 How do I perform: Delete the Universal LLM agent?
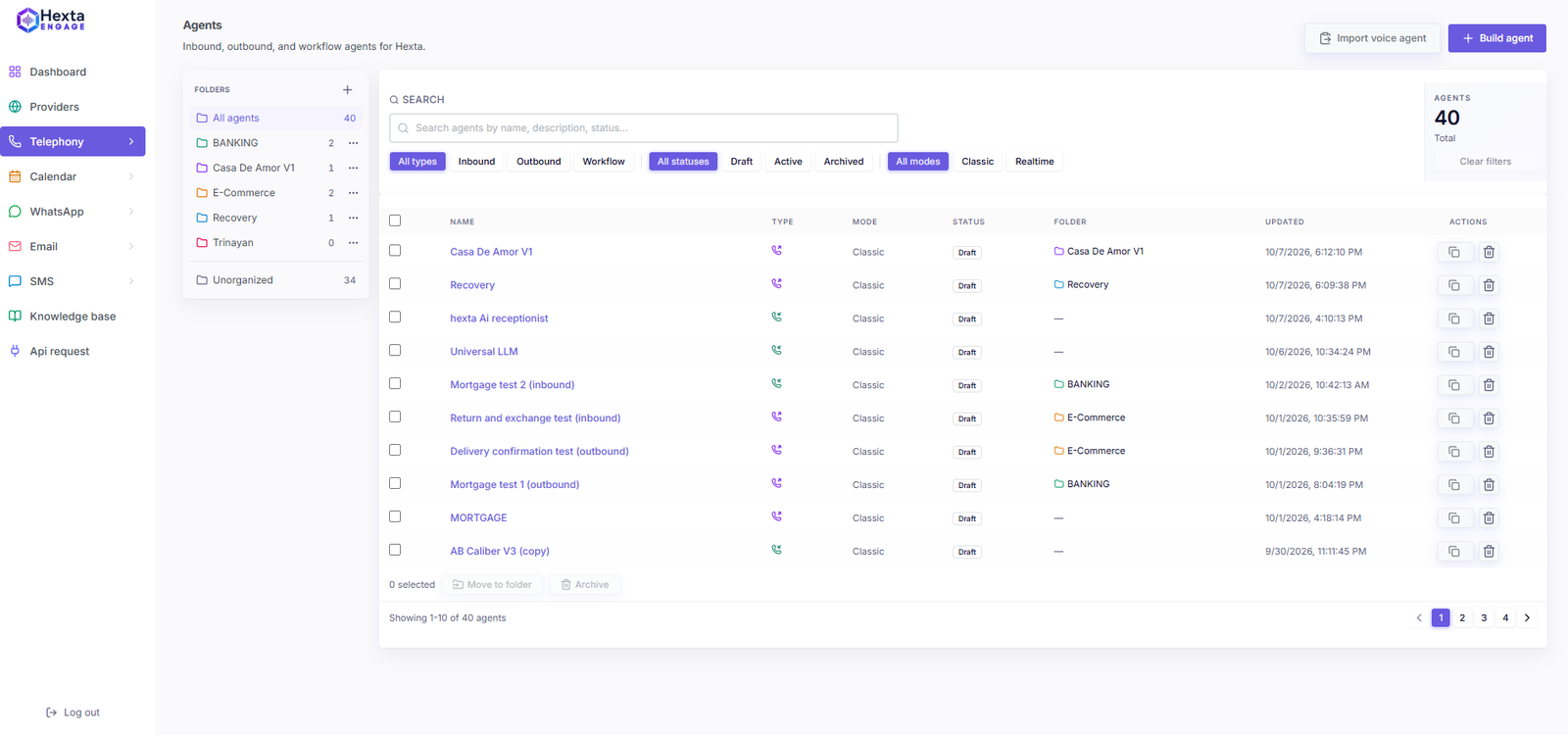tap(1489, 352)
